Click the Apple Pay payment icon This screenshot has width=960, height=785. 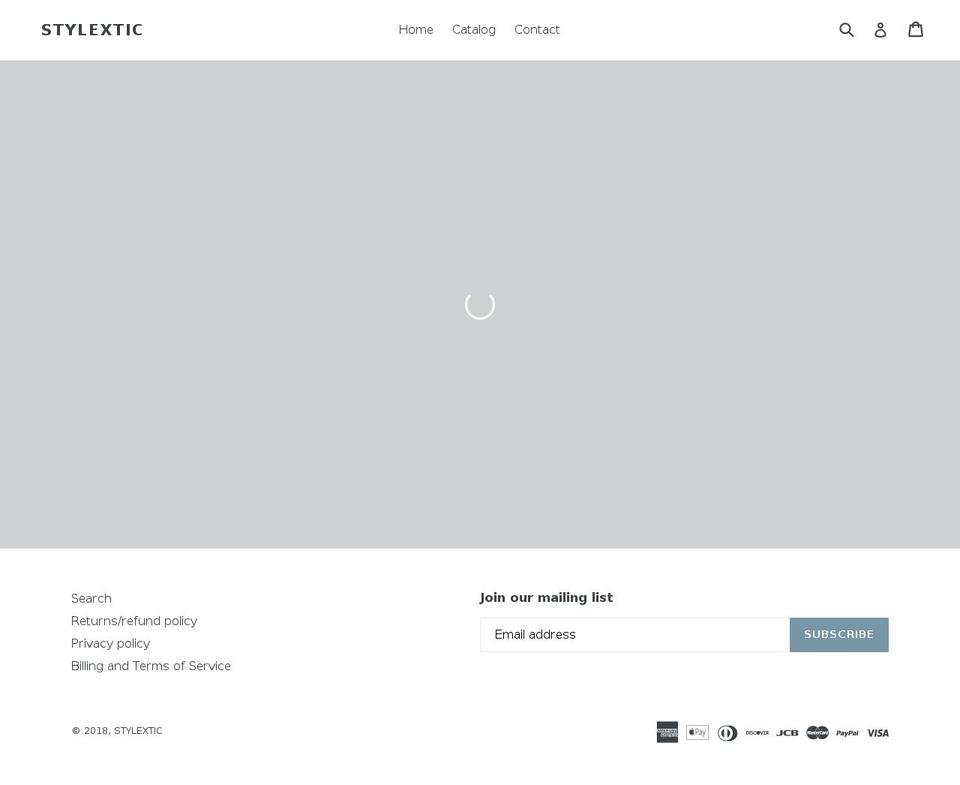click(x=697, y=732)
